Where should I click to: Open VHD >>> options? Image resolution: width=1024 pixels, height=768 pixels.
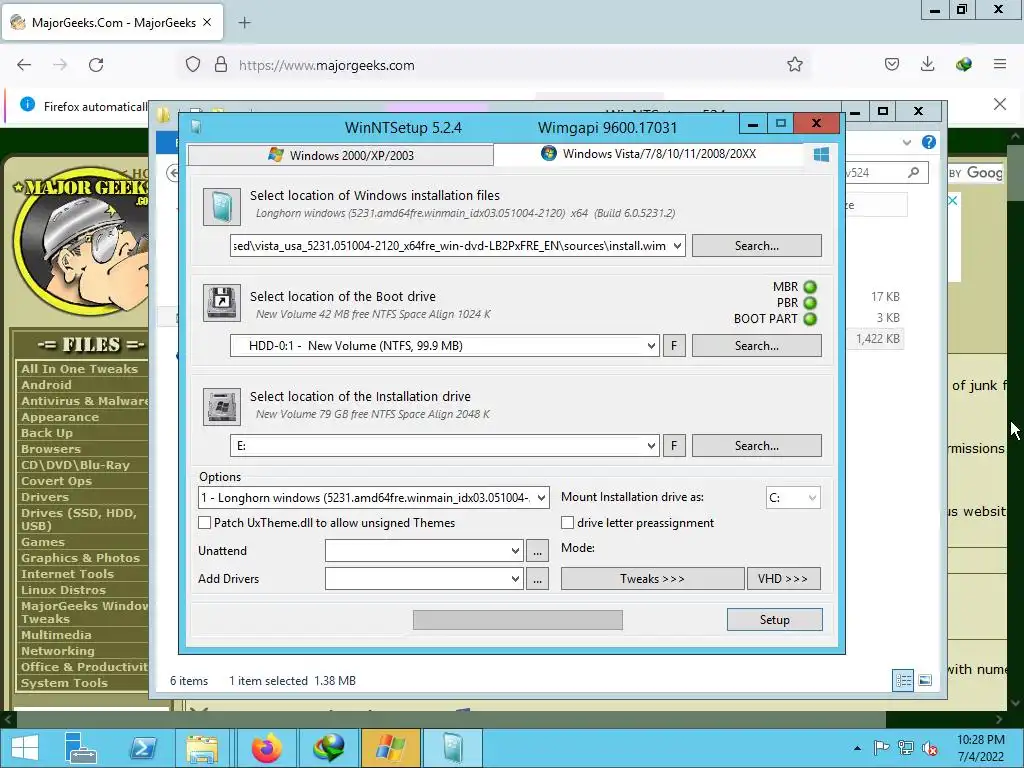[x=783, y=579]
